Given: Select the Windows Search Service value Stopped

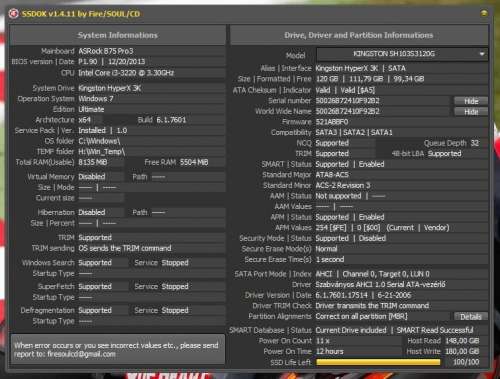Looking at the screenshot, I should (x=175, y=263).
